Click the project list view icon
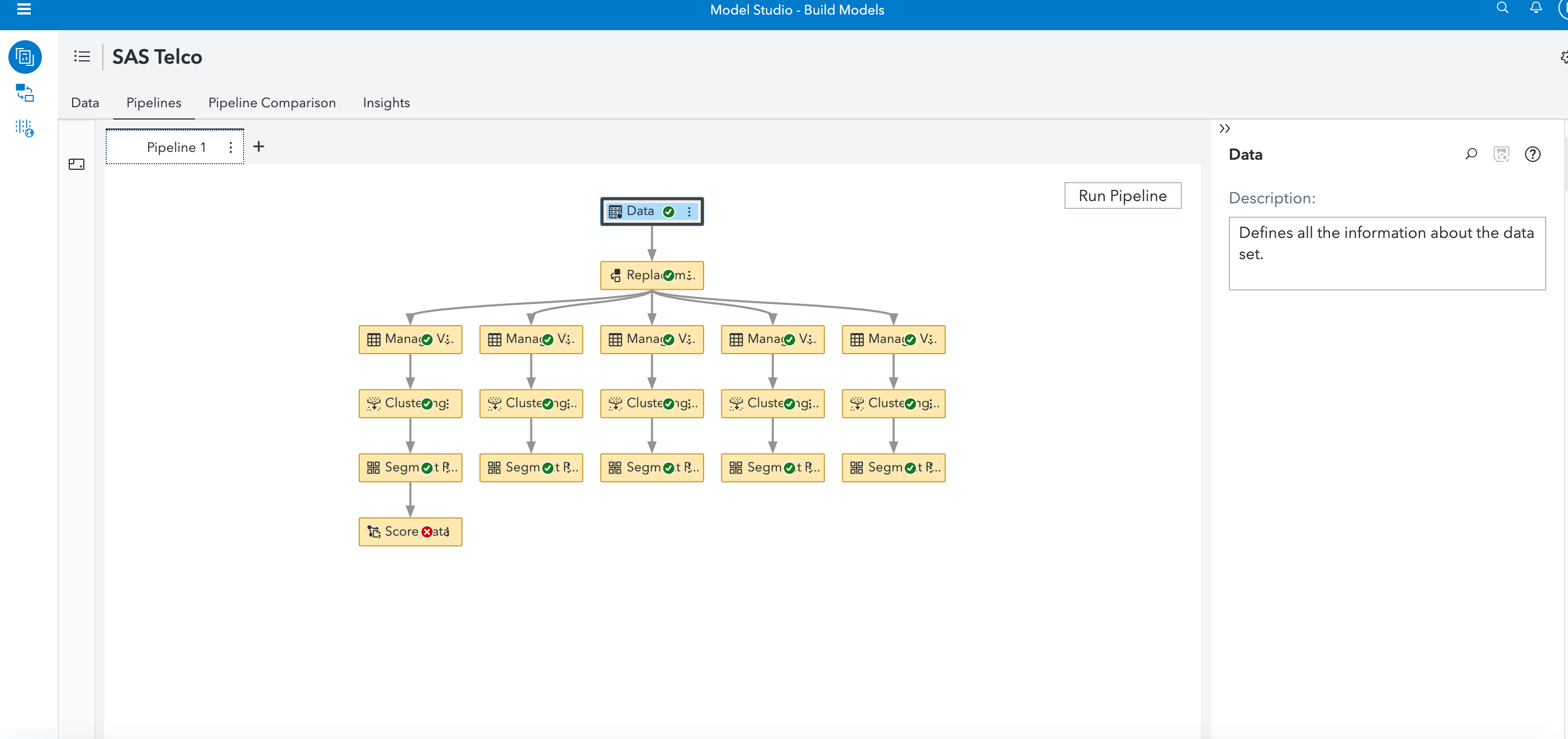This screenshot has width=1568, height=739. [82, 56]
